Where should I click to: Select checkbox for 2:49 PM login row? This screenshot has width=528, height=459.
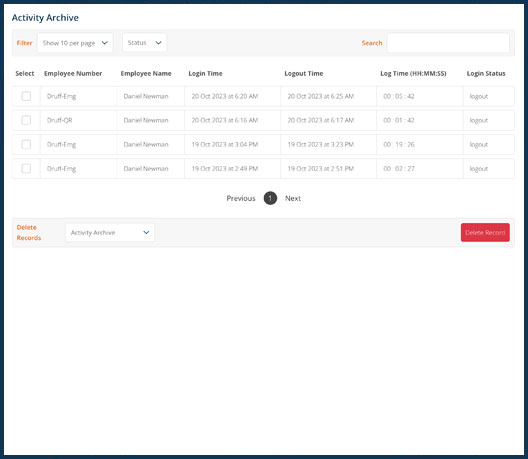(x=26, y=168)
